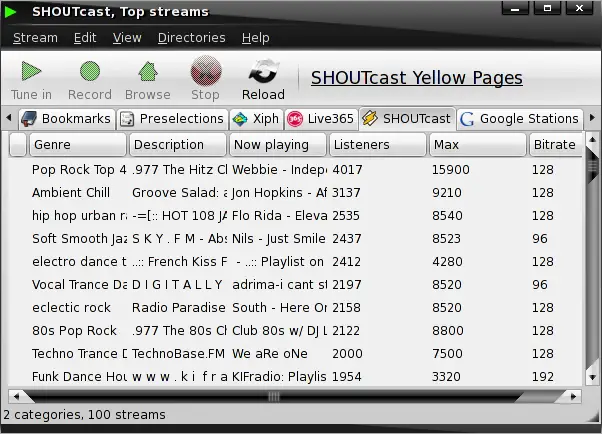Click 'Groove Salad' description cell

(179, 192)
